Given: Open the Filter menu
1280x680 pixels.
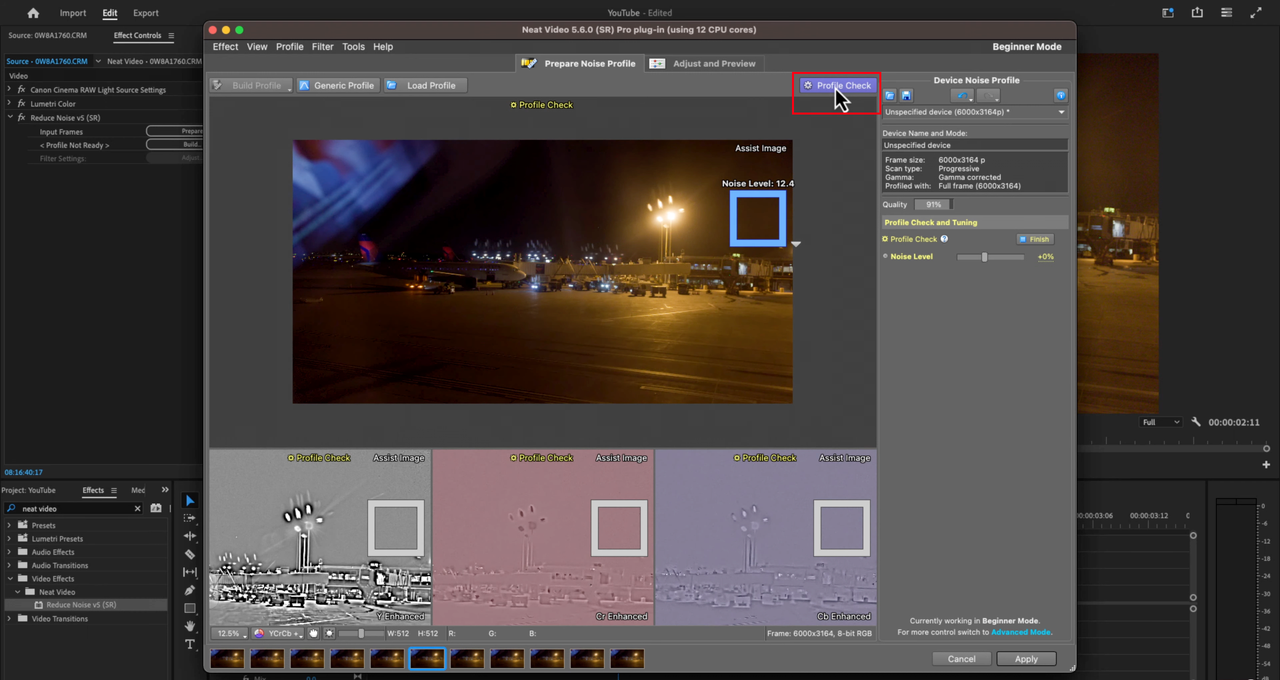Looking at the screenshot, I should (x=322, y=47).
